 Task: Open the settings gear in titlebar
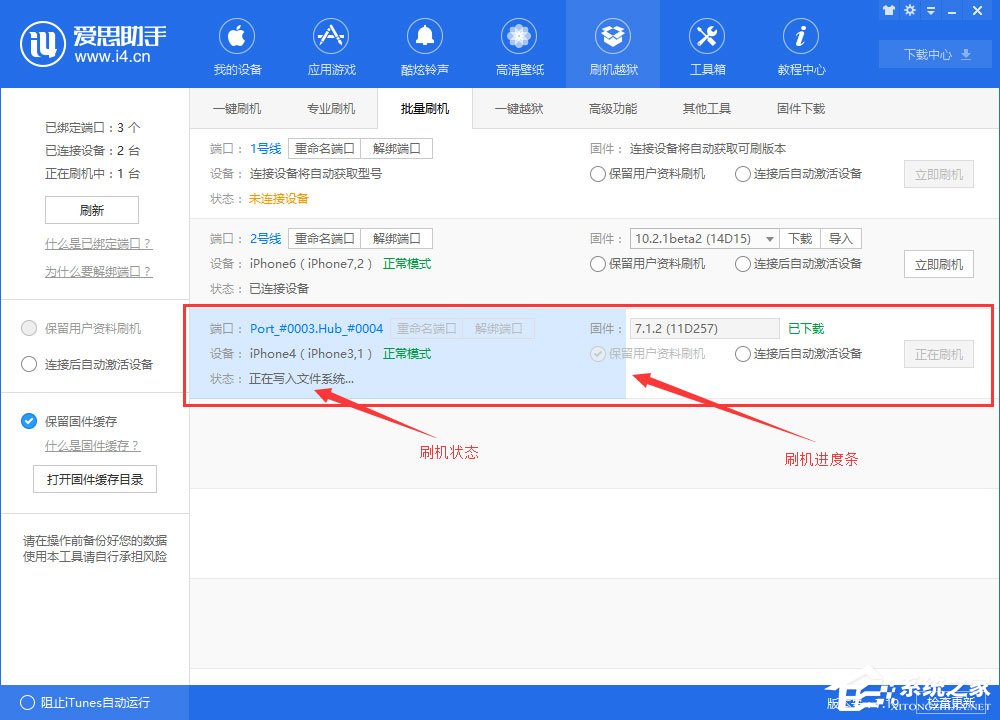click(910, 10)
